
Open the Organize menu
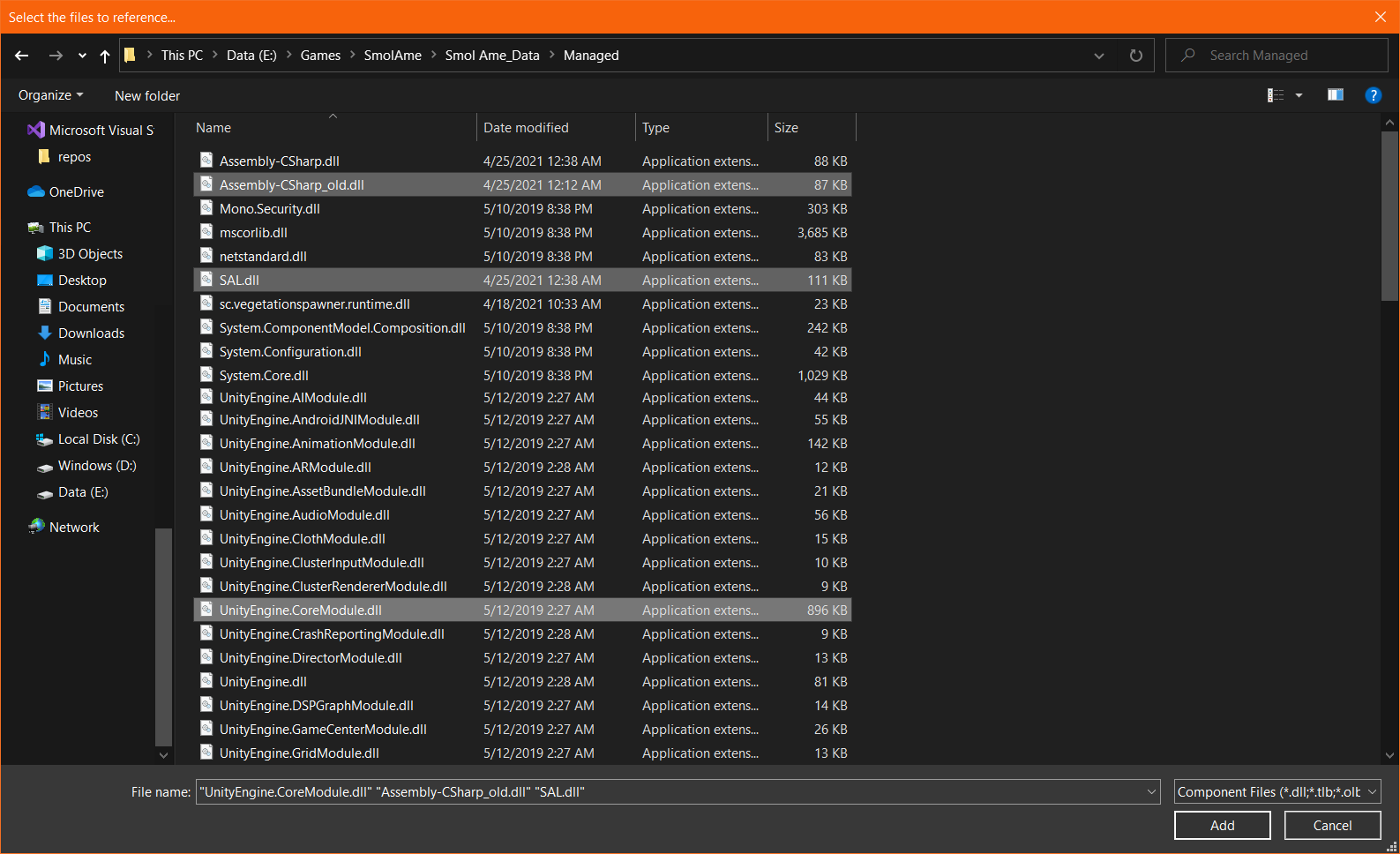click(x=51, y=95)
